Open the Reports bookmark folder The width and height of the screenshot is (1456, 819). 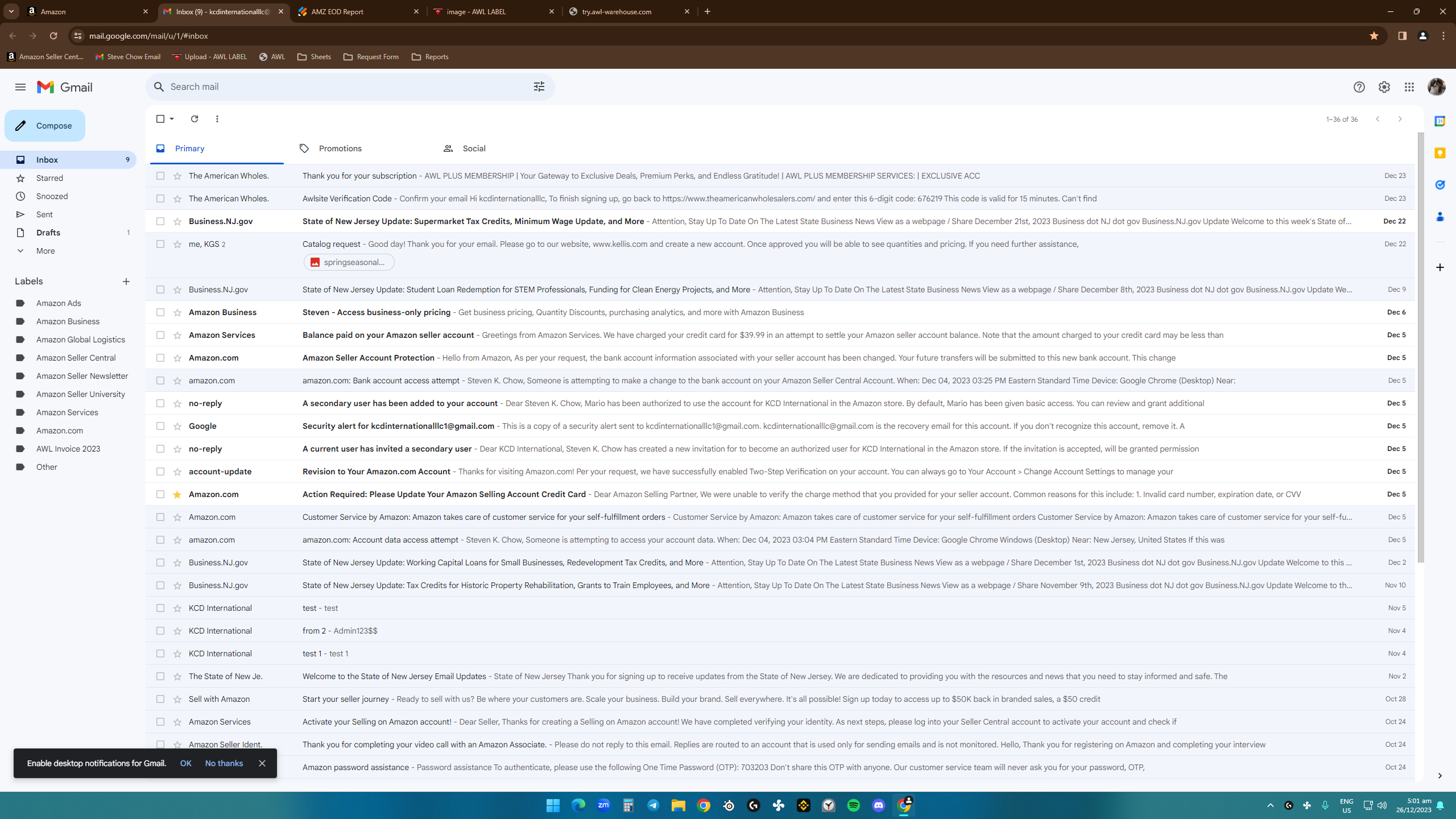coord(430,57)
